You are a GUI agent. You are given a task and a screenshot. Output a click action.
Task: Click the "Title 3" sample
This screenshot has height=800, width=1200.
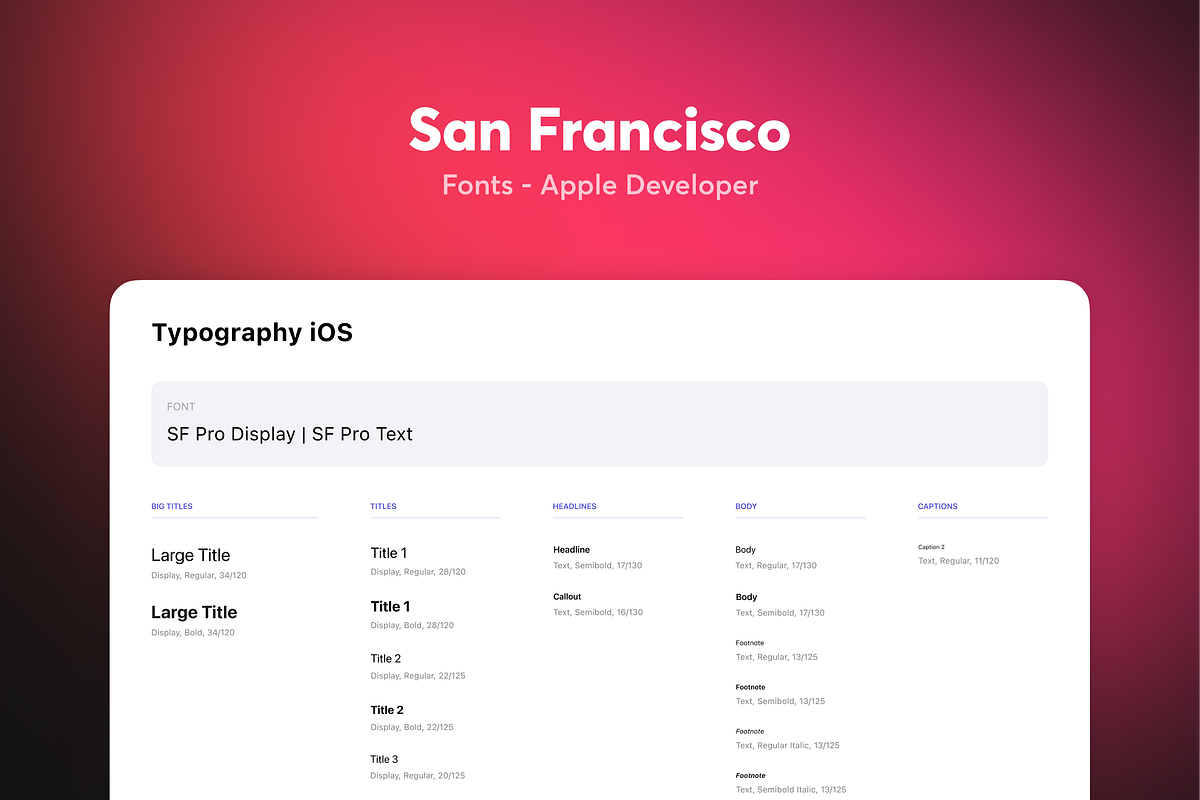[x=385, y=759]
